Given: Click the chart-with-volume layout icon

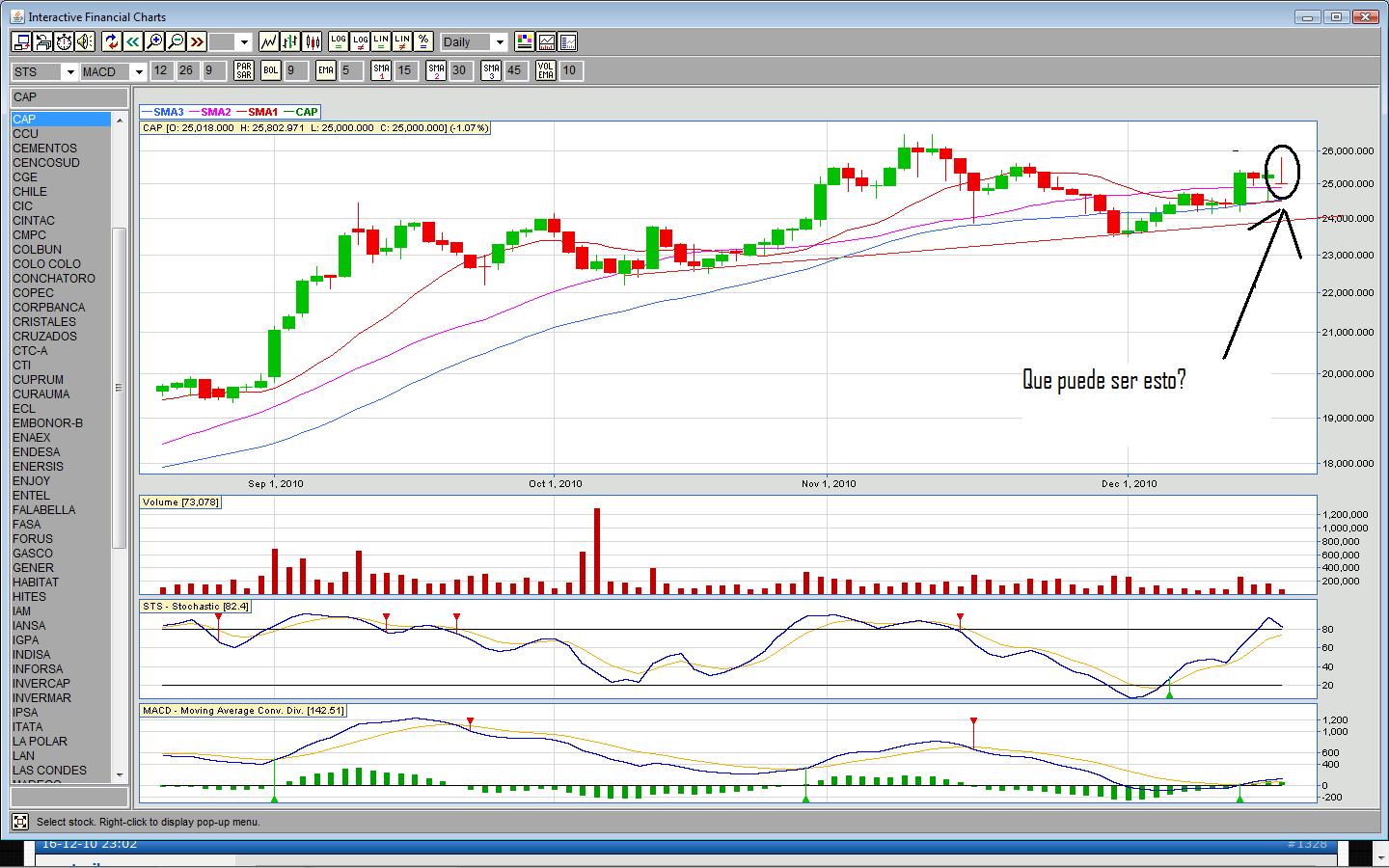Looking at the screenshot, I should [546, 41].
